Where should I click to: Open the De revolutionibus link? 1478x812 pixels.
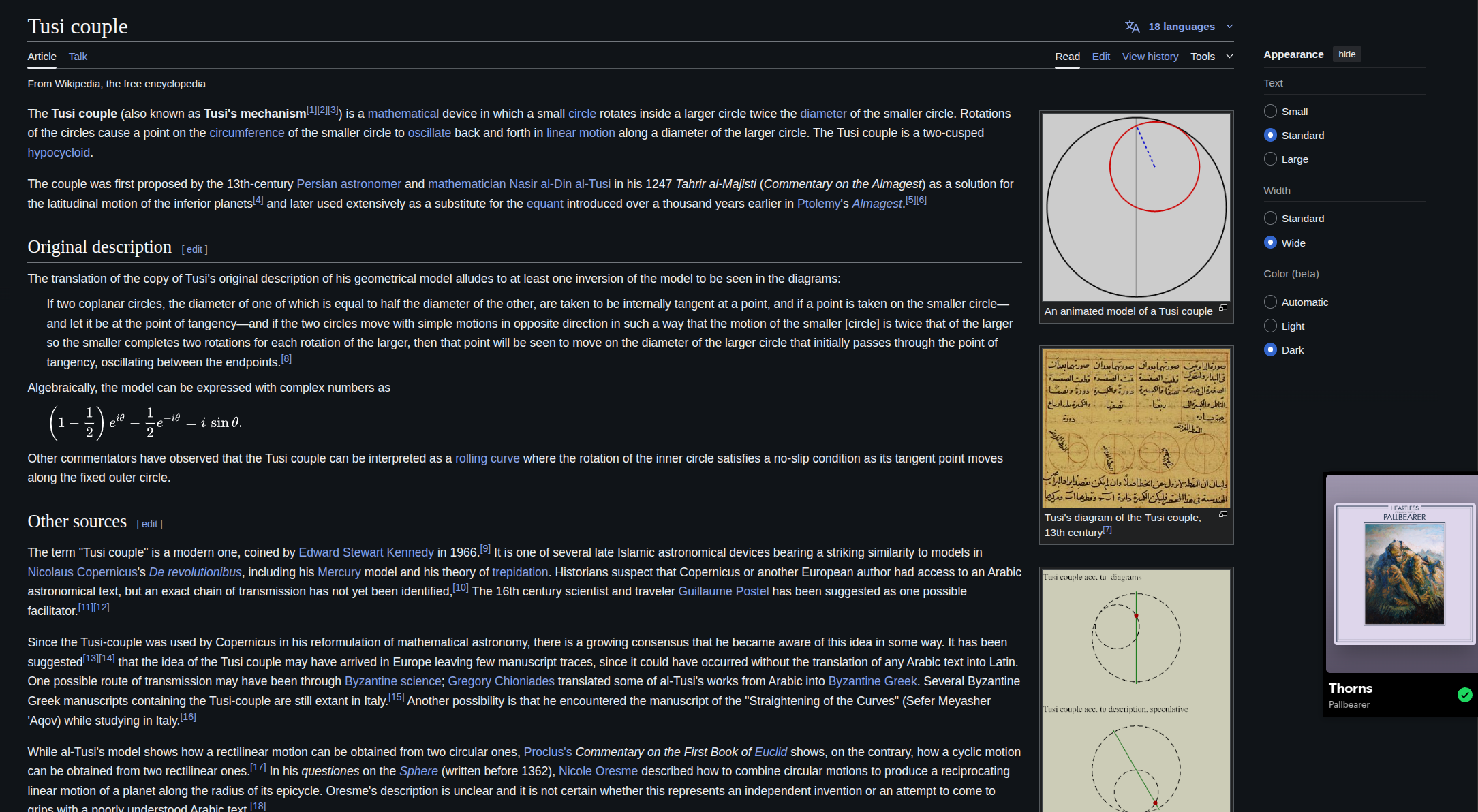195,572
